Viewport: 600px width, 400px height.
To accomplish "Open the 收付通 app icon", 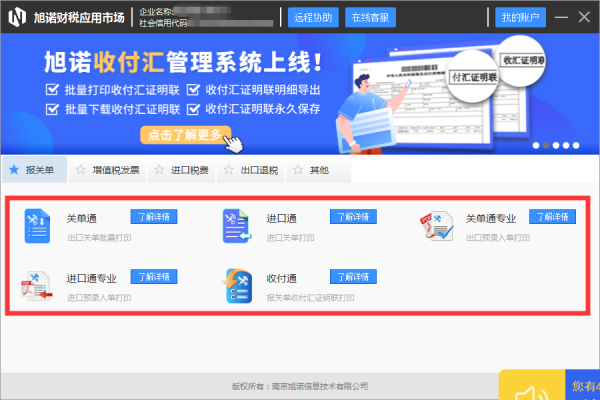I will 238,286.
